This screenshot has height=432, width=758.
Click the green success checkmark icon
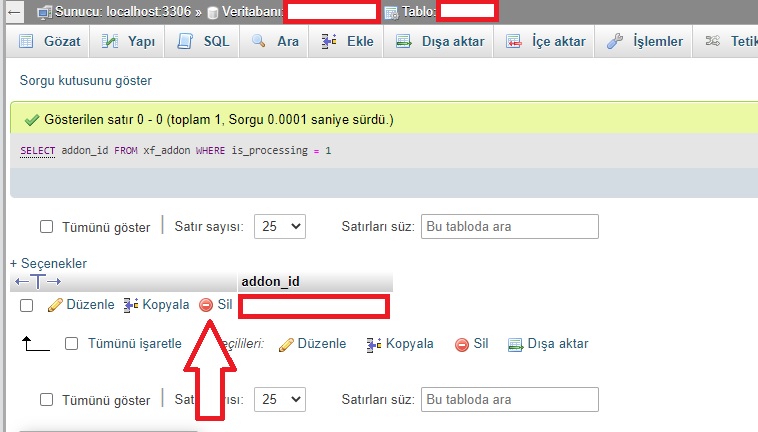point(32,119)
